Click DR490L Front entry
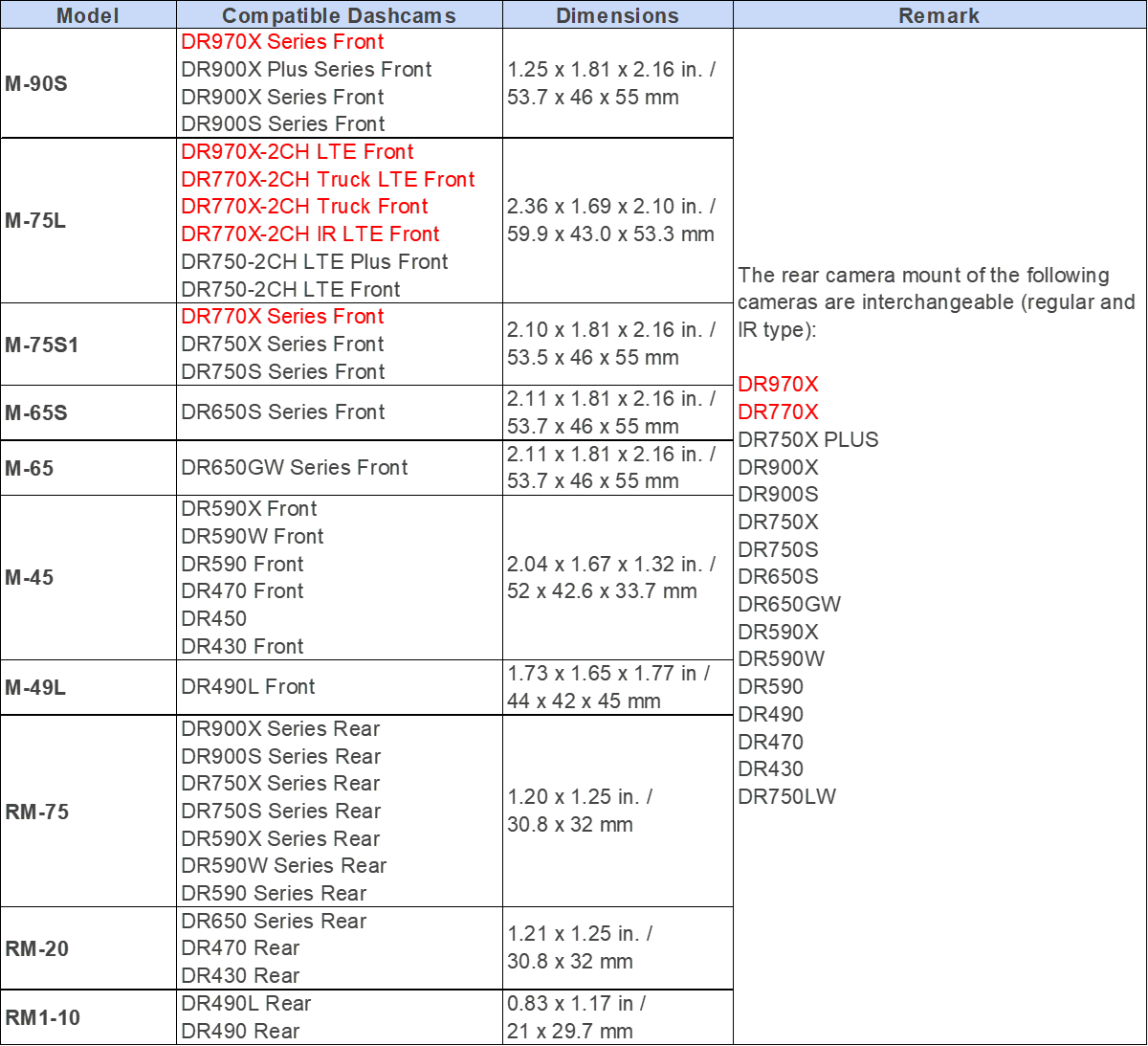Viewport: 1148px width, 1046px height. point(248,687)
